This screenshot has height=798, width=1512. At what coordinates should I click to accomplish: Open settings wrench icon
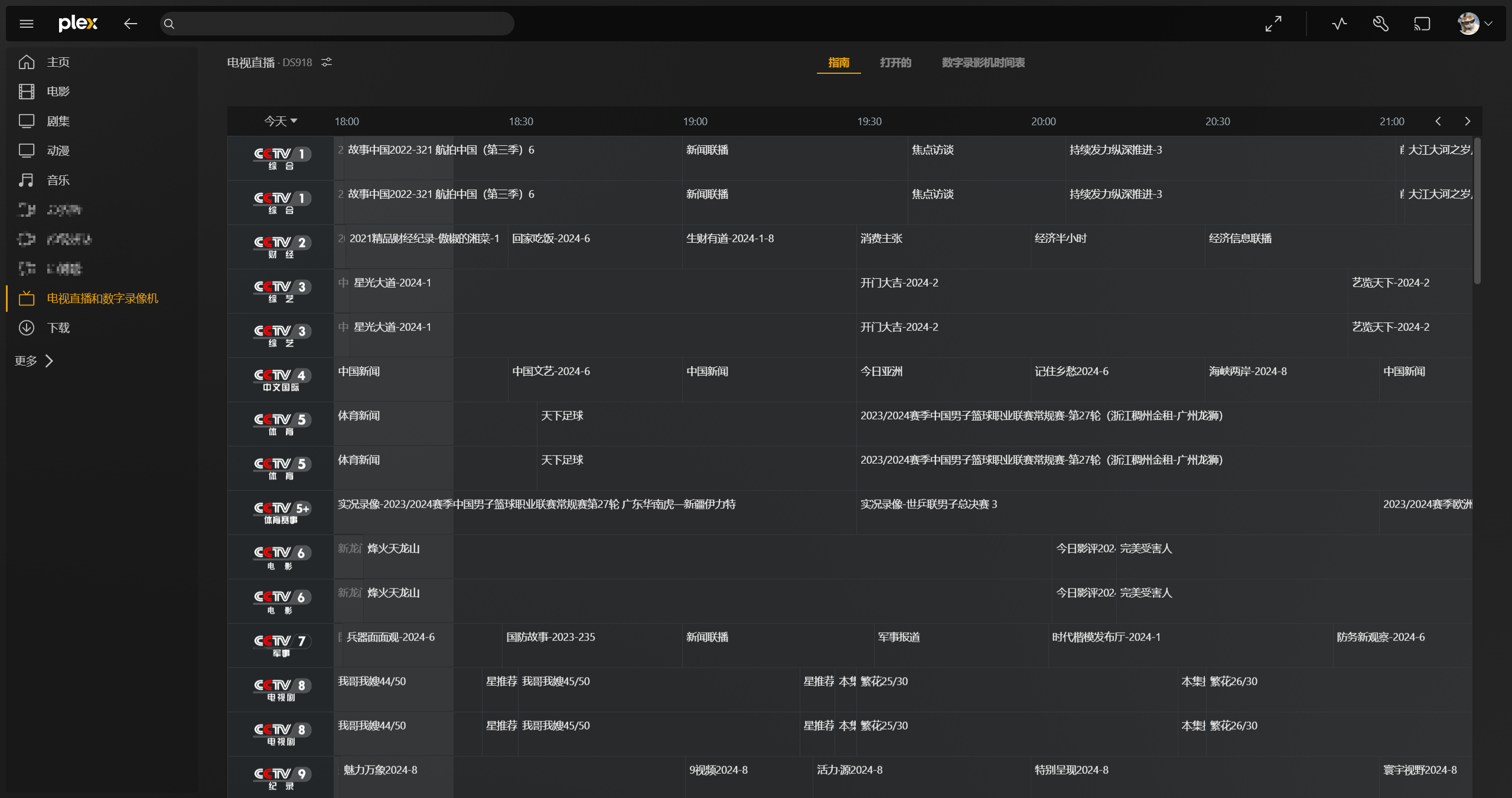tap(1380, 24)
